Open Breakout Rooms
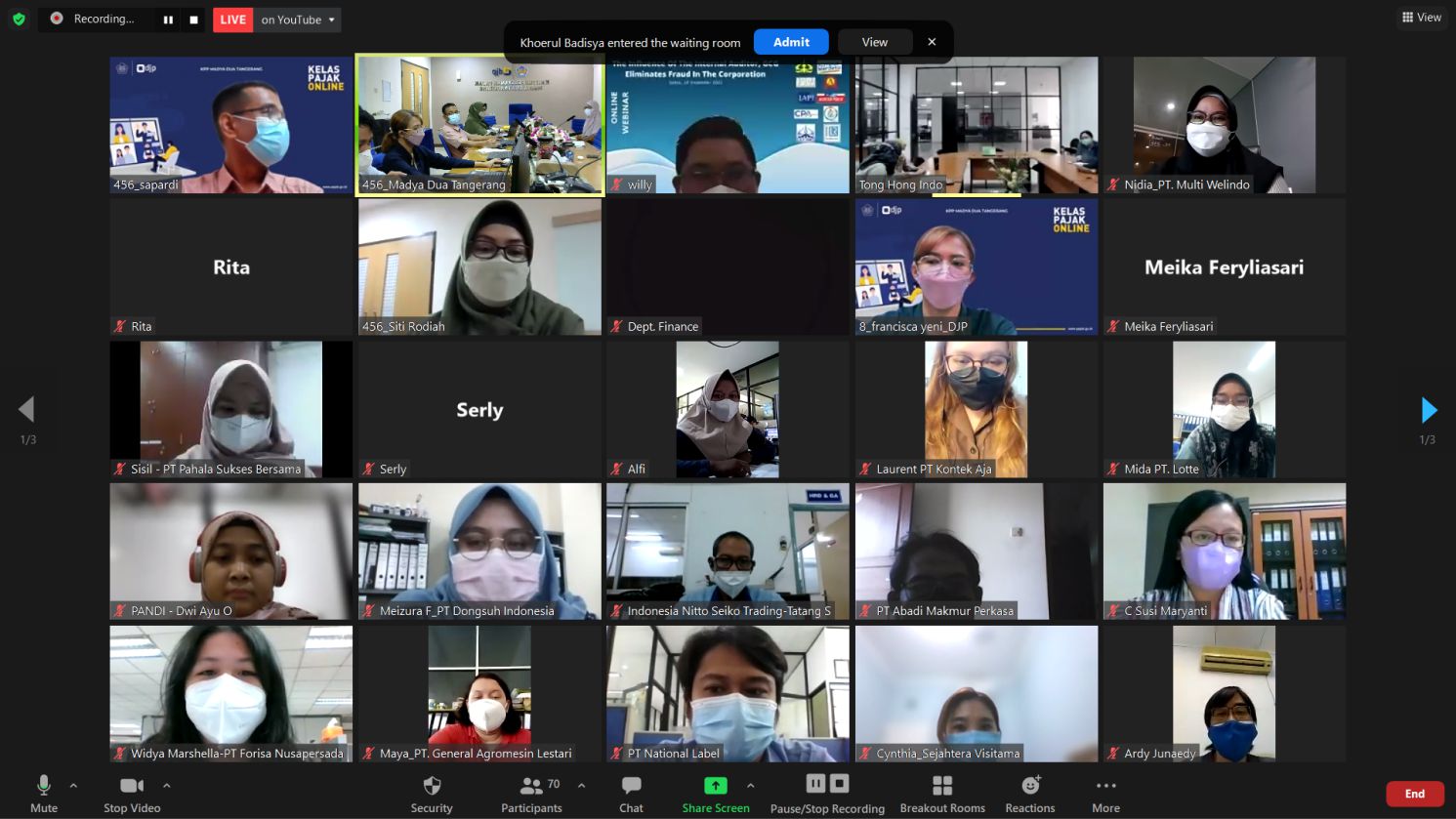The width and height of the screenshot is (1456, 819). click(941, 787)
